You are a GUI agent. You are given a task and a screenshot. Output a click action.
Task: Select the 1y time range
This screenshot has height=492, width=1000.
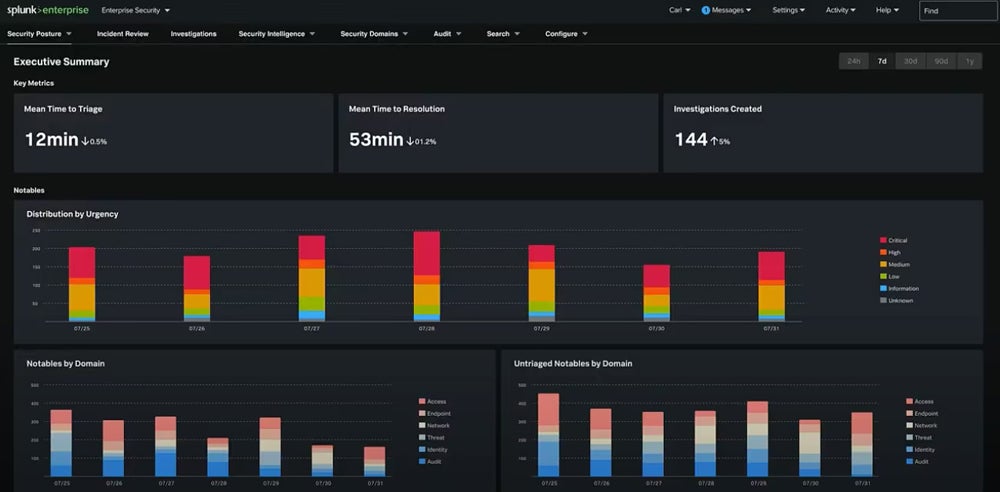coord(969,61)
